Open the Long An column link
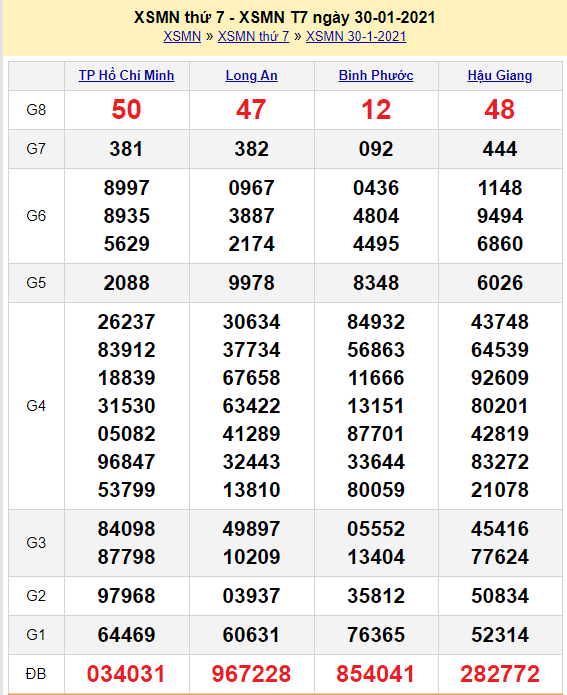 coord(251,75)
